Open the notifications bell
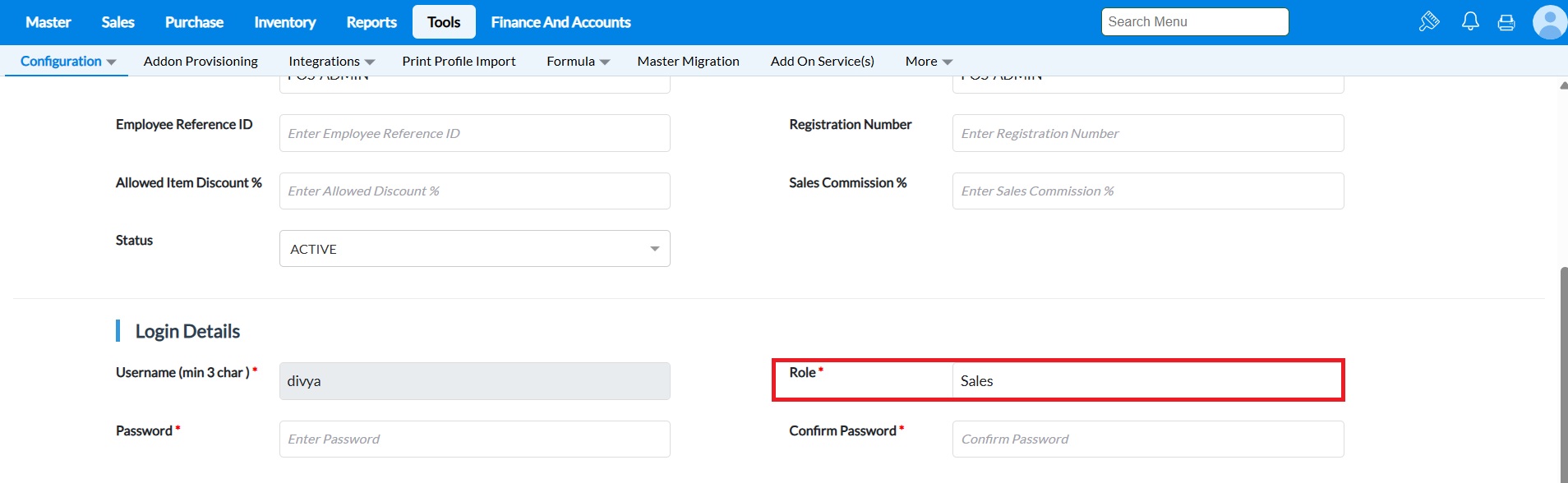 tap(1470, 21)
